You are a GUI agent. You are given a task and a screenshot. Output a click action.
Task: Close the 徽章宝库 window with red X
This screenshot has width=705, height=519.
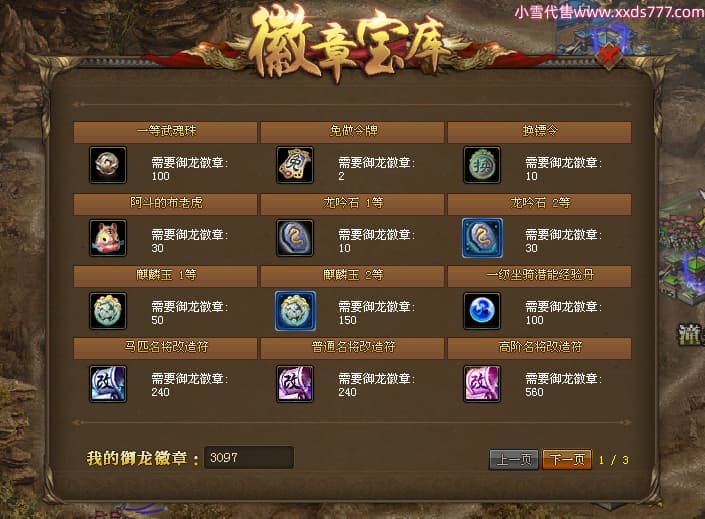point(609,56)
